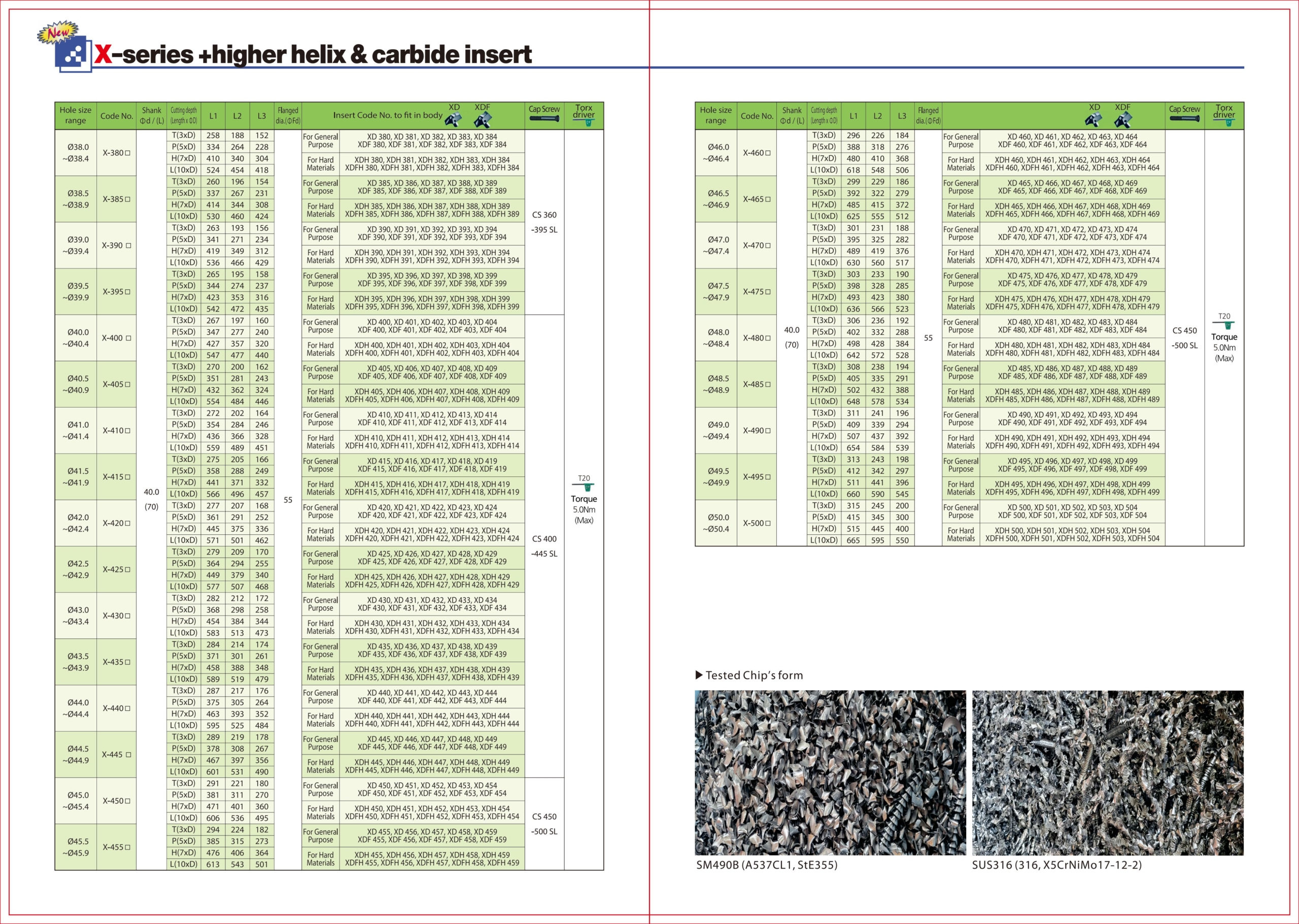The image size is (1299, 924).
Task: Click the Flanged dia. header in left table
Action: (x=288, y=116)
